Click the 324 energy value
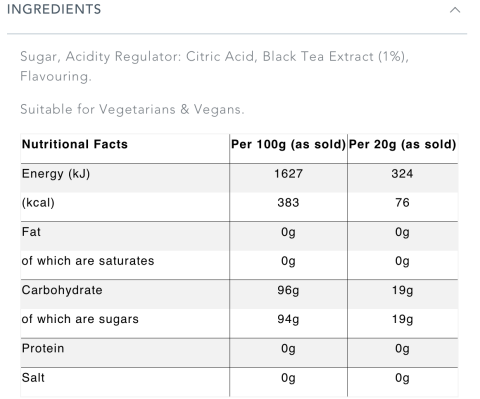Viewport: 480px width, 399px height. tap(402, 174)
